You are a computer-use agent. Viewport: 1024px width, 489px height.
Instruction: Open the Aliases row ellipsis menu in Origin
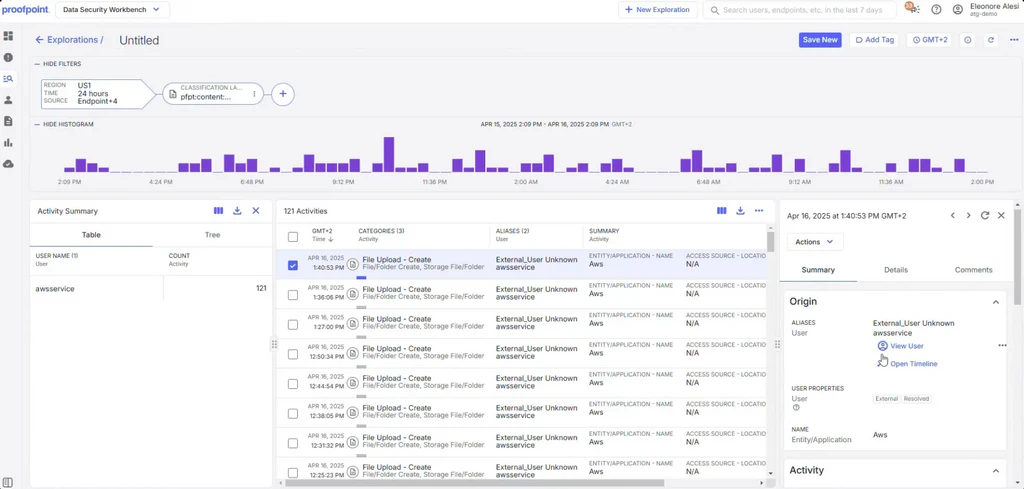tap(1002, 345)
